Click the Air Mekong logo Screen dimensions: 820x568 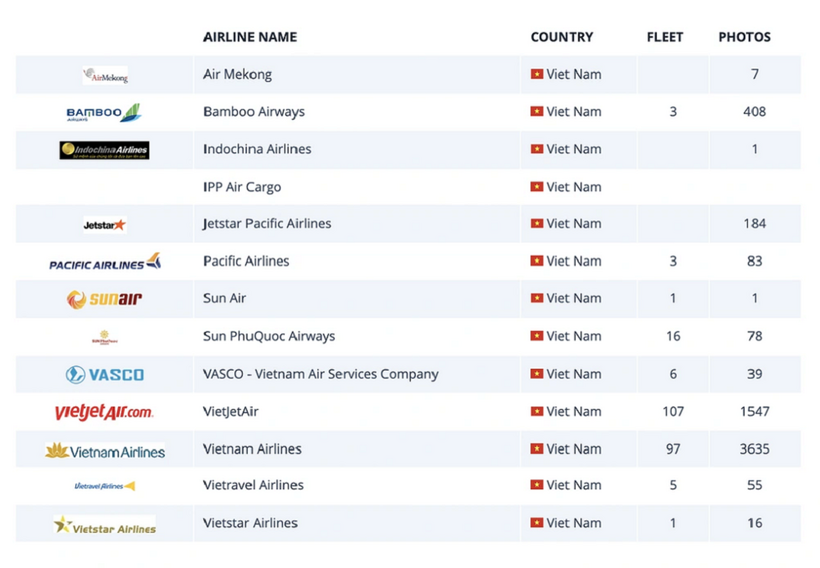[105, 75]
